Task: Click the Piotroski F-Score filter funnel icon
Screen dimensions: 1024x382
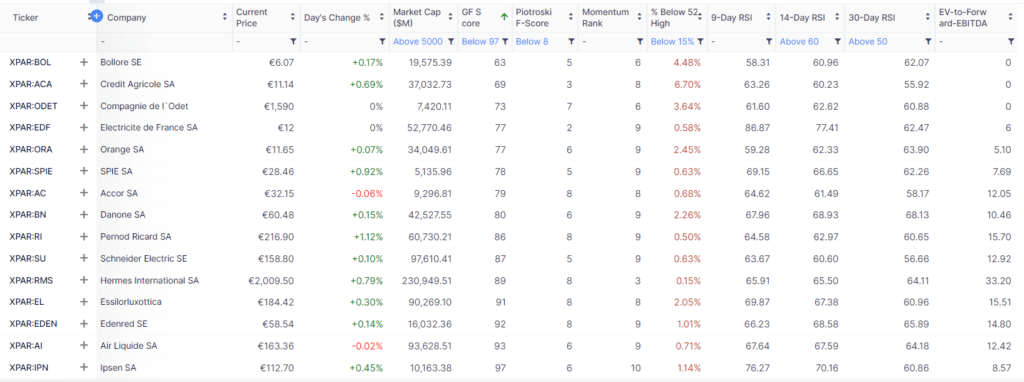Action: [571, 42]
